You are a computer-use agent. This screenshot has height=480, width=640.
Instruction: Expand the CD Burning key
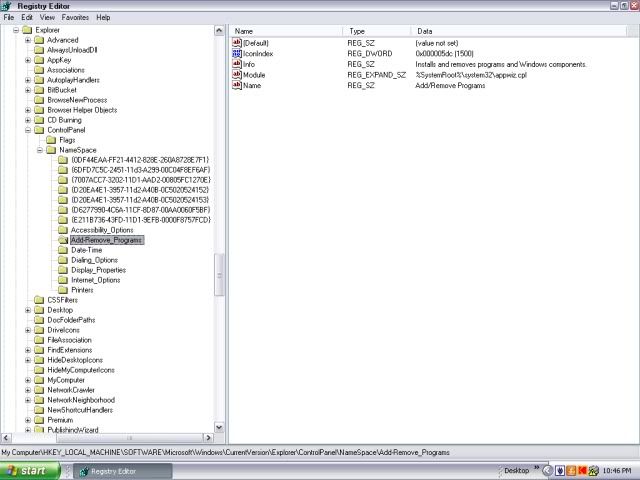tap(28, 120)
